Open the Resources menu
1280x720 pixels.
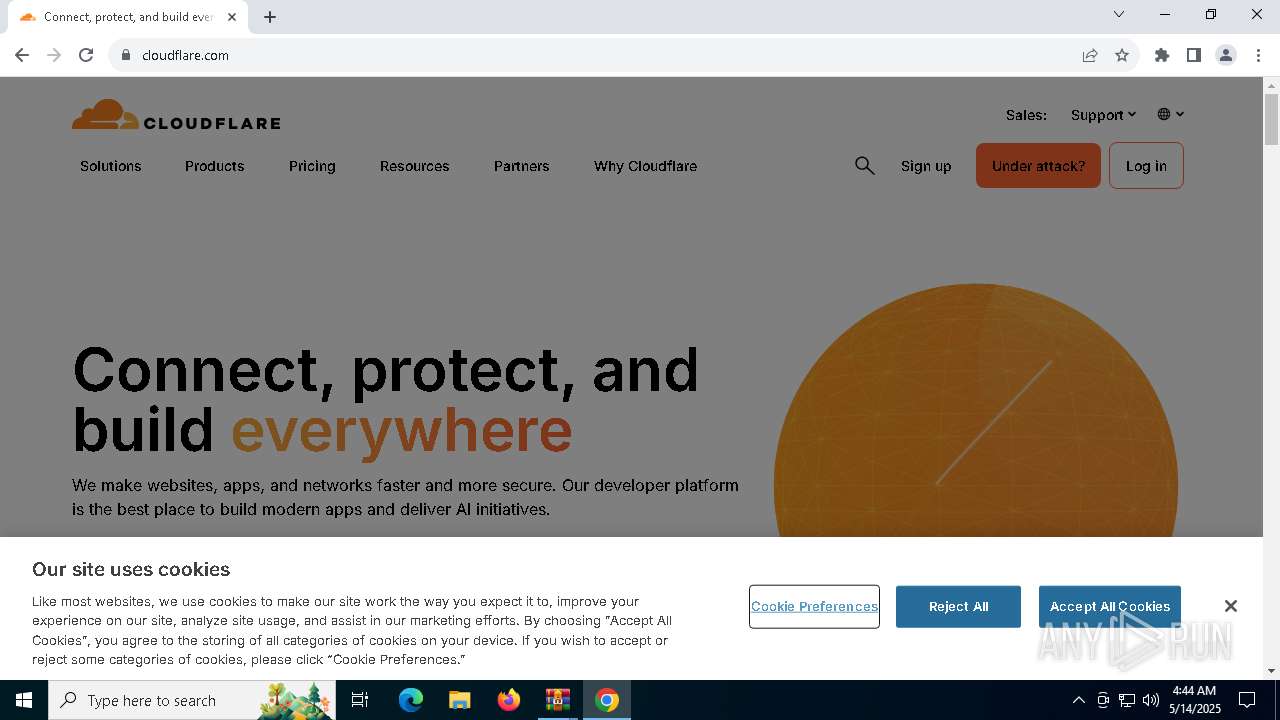point(414,166)
